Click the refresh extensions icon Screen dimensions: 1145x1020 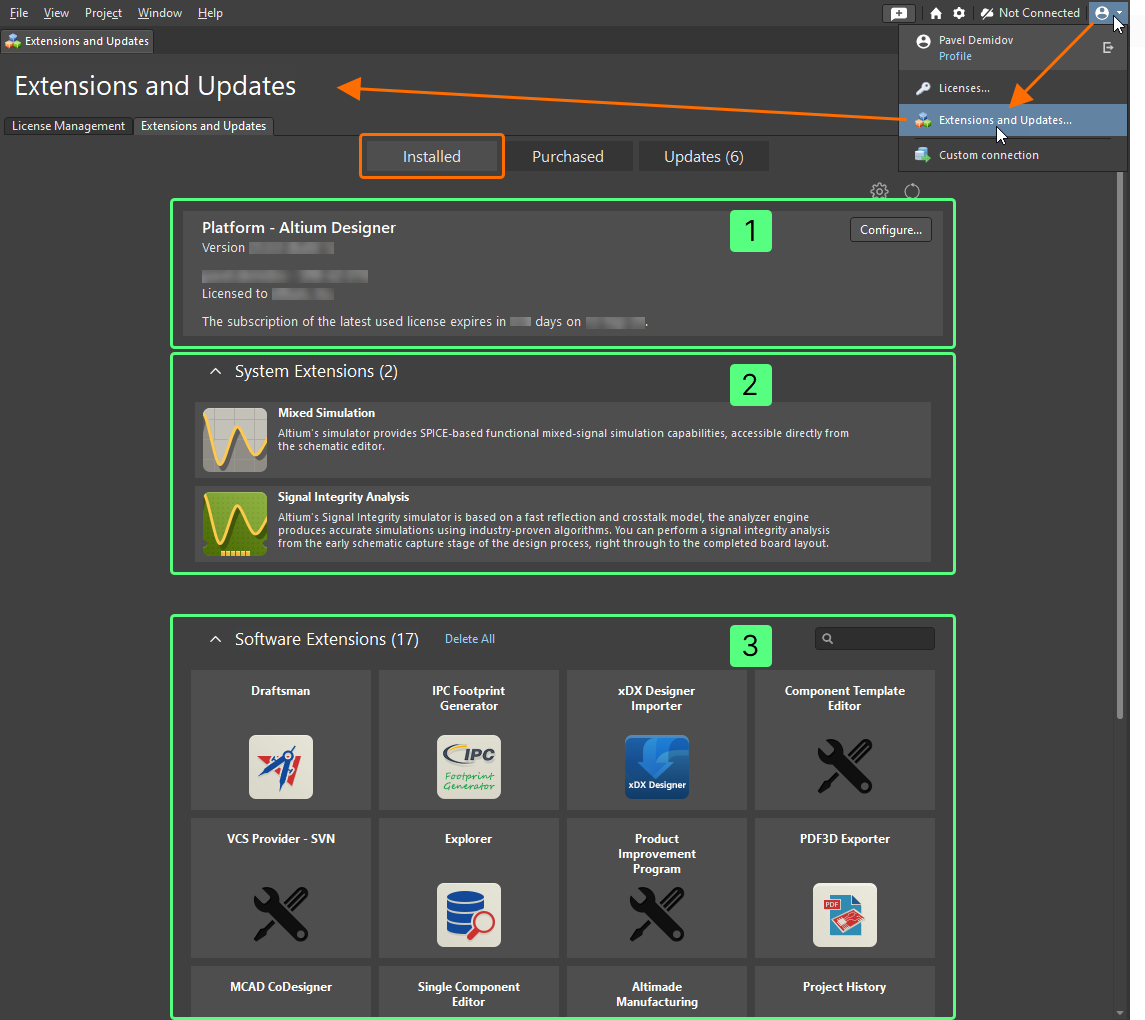click(912, 191)
